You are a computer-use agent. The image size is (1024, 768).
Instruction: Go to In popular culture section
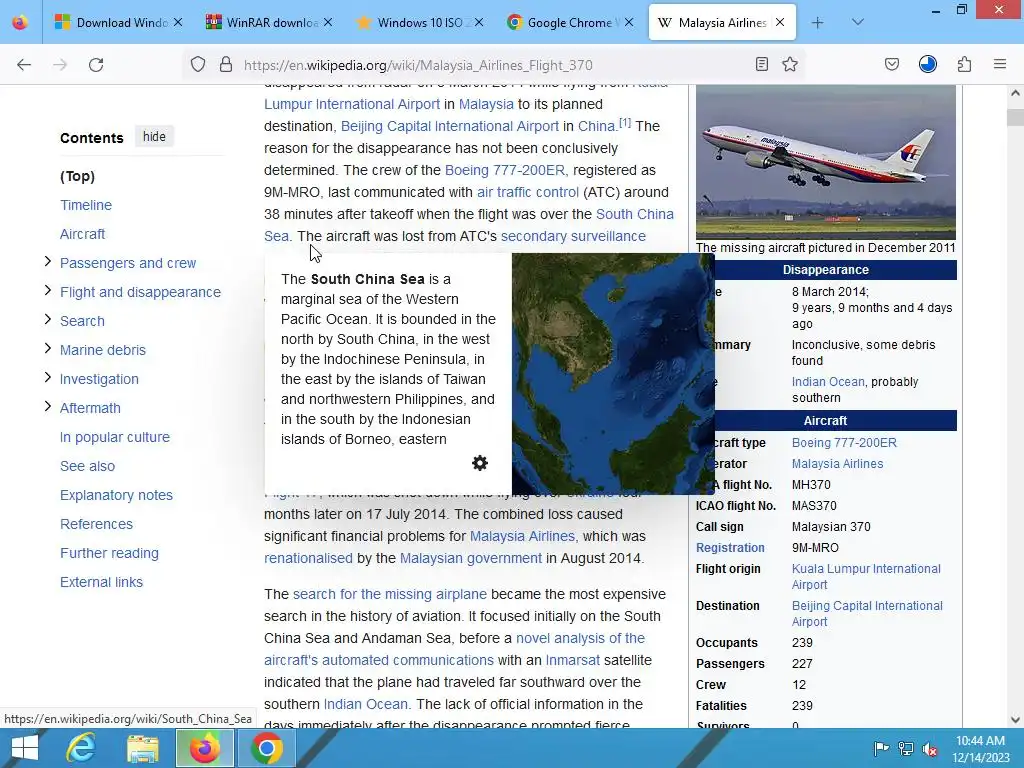115,437
